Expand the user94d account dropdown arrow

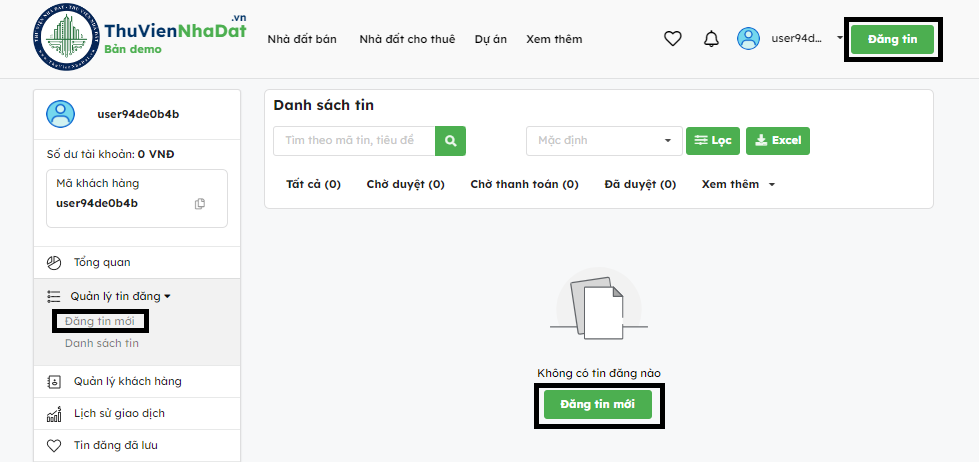[839, 39]
